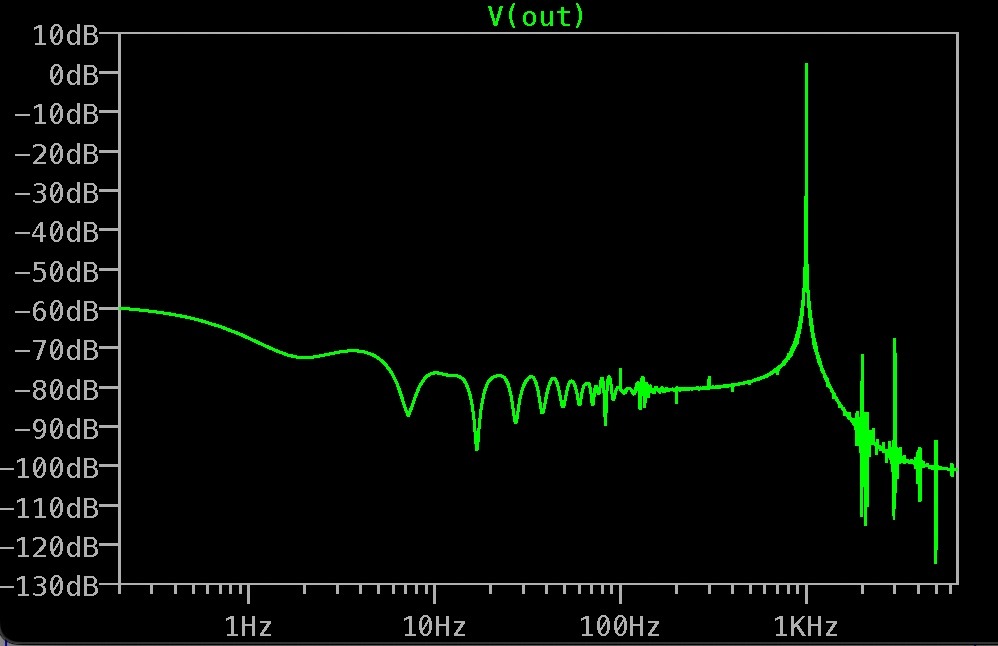Click the 1Hz frequency label
Viewport: 998px width, 646px height.
(x=248, y=628)
